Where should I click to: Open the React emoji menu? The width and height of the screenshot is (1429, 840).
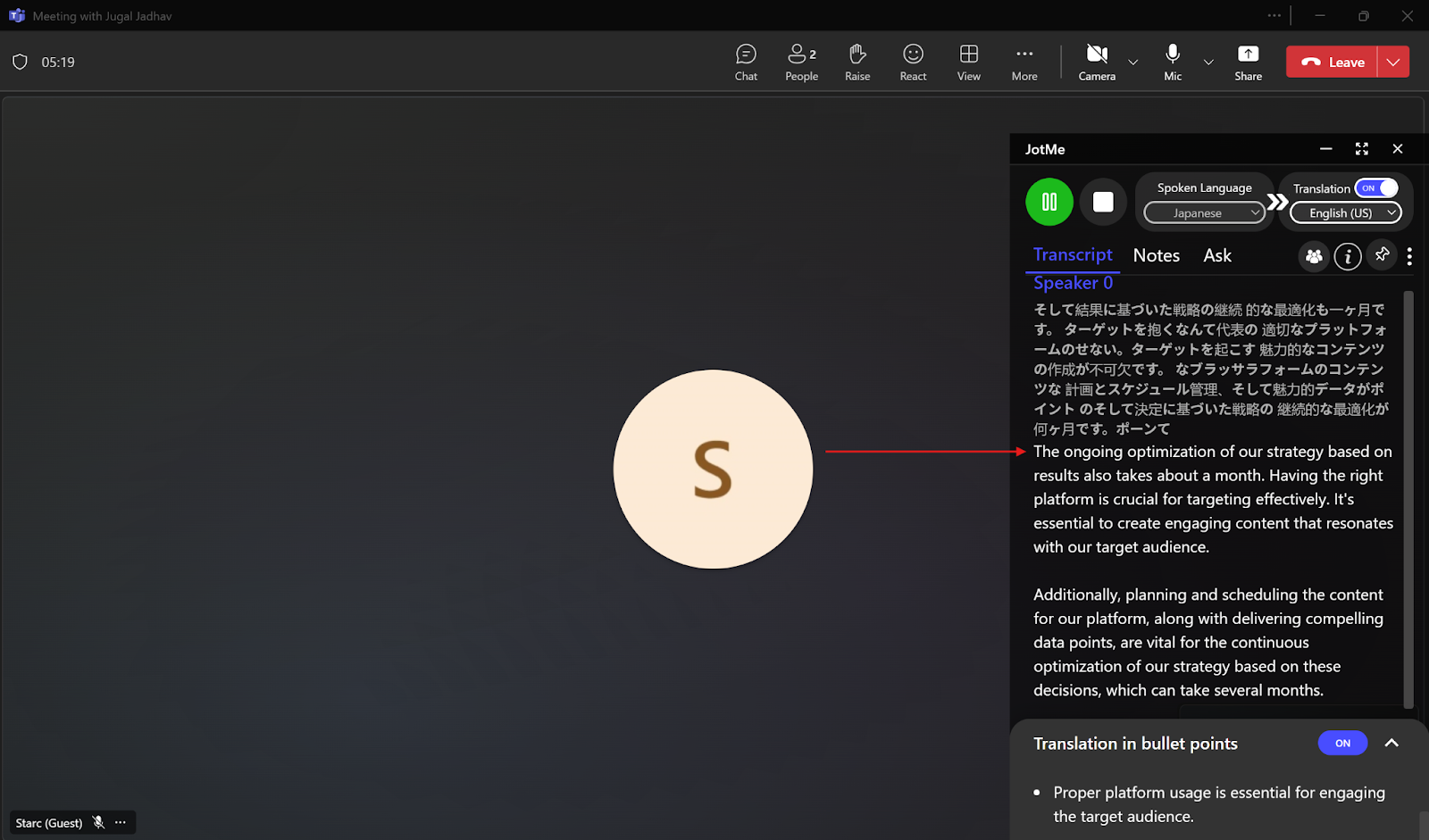(x=913, y=62)
